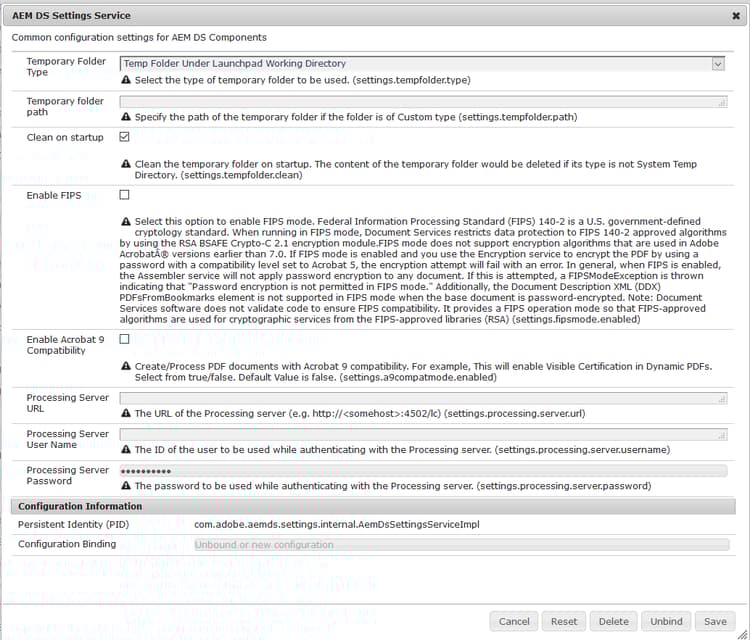
Task: Click the Unbind button
Action: coord(666,621)
